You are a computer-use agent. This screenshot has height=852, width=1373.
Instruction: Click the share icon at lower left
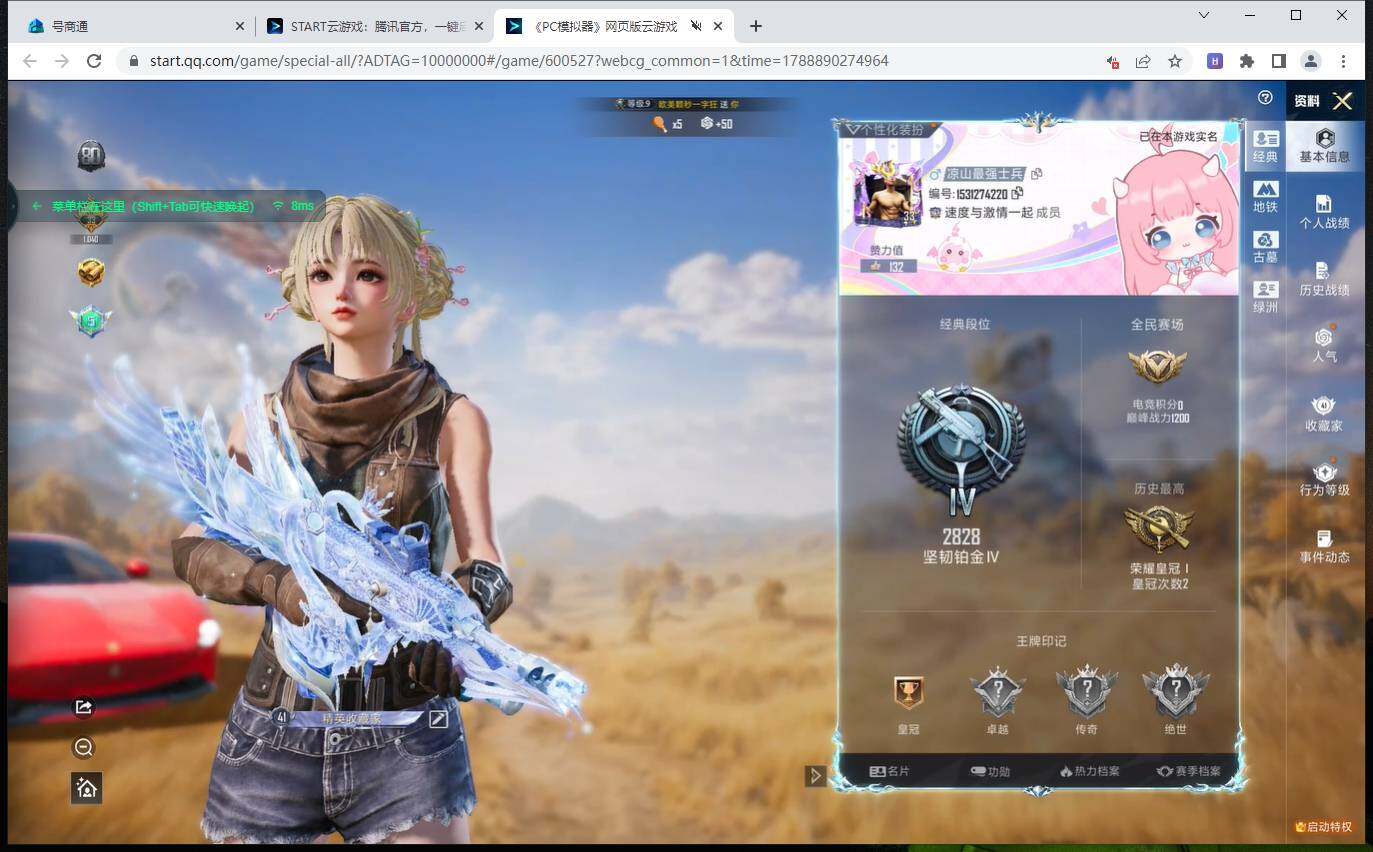84,707
